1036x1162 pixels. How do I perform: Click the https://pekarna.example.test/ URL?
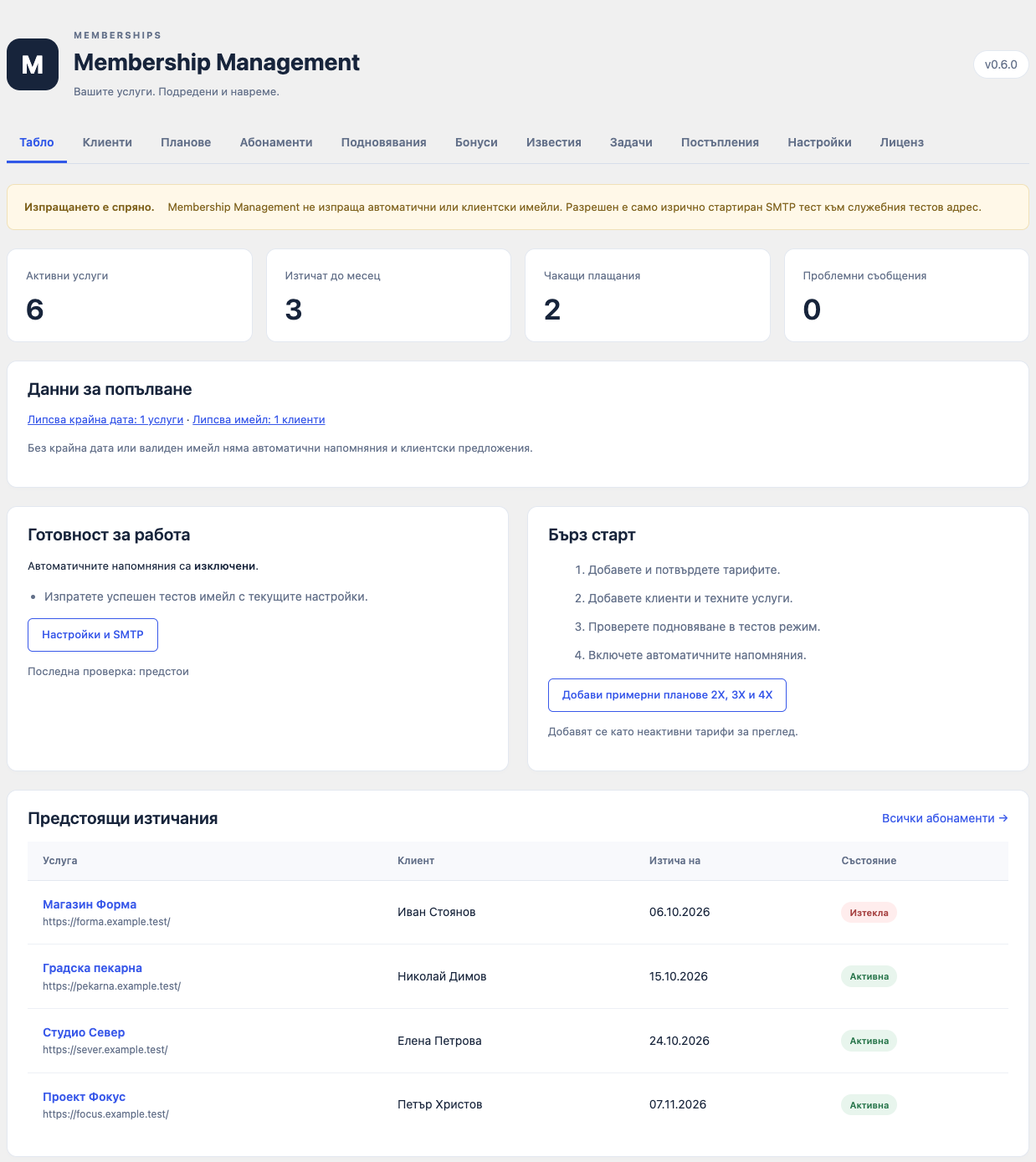tap(111, 986)
